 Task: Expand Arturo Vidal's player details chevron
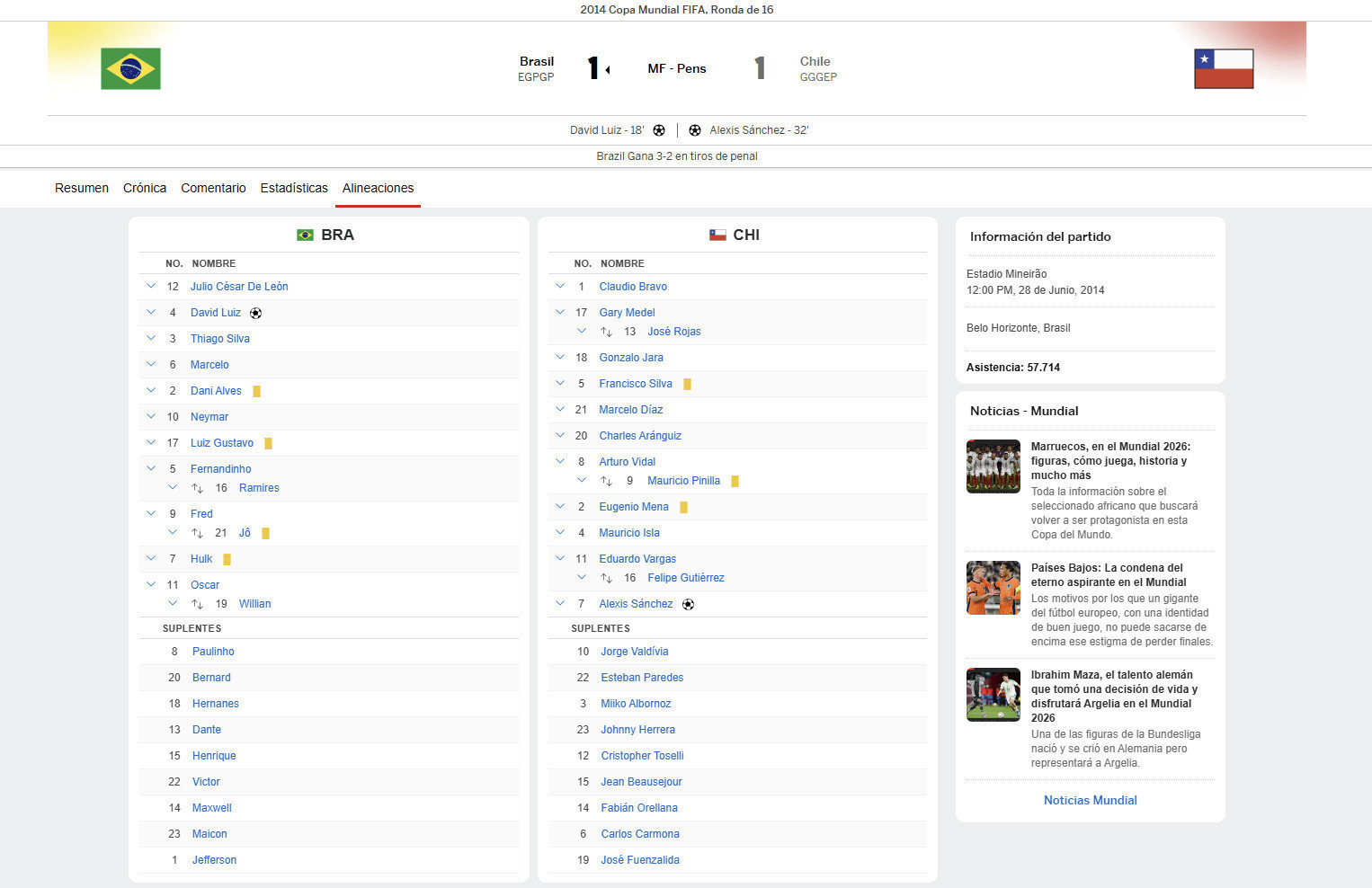[x=560, y=462]
